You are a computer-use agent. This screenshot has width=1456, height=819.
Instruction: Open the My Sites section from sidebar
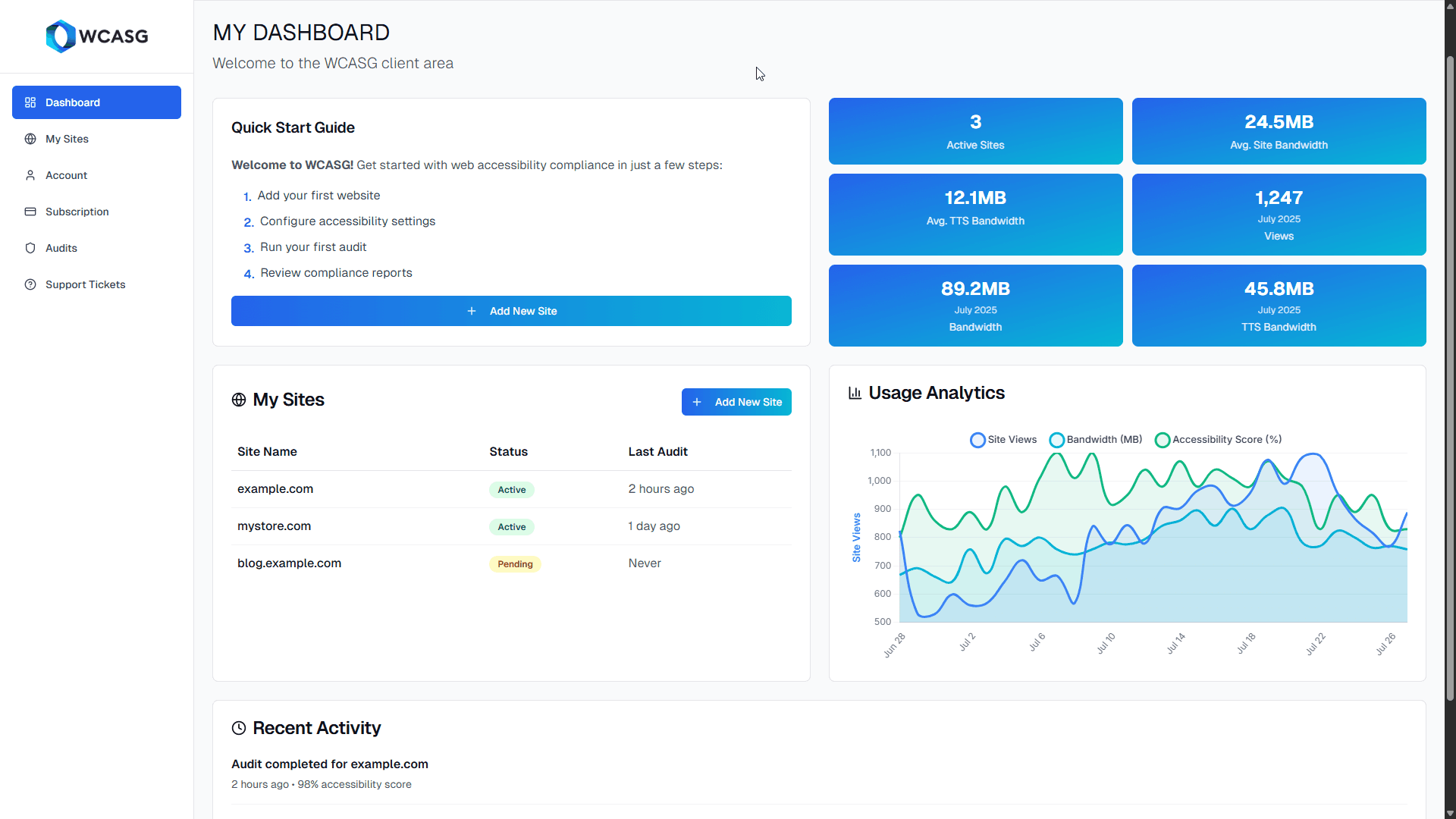[x=67, y=139]
